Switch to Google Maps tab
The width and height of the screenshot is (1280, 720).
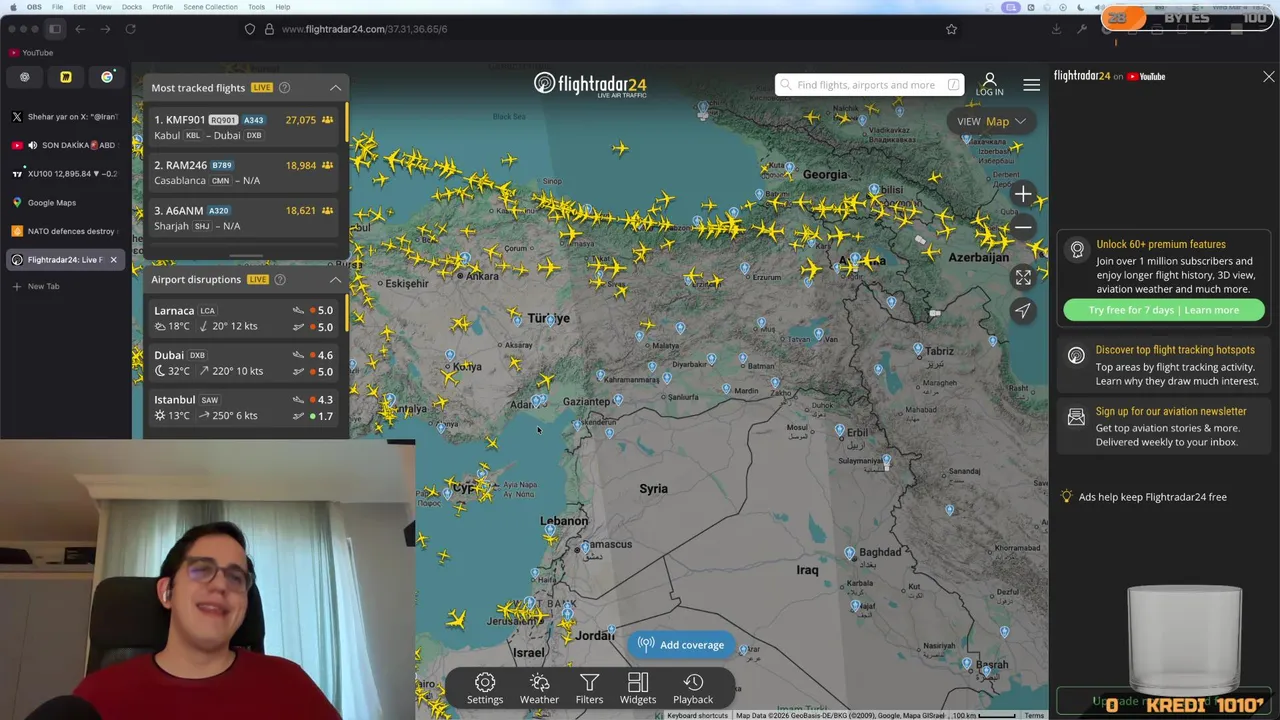[65, 203]
